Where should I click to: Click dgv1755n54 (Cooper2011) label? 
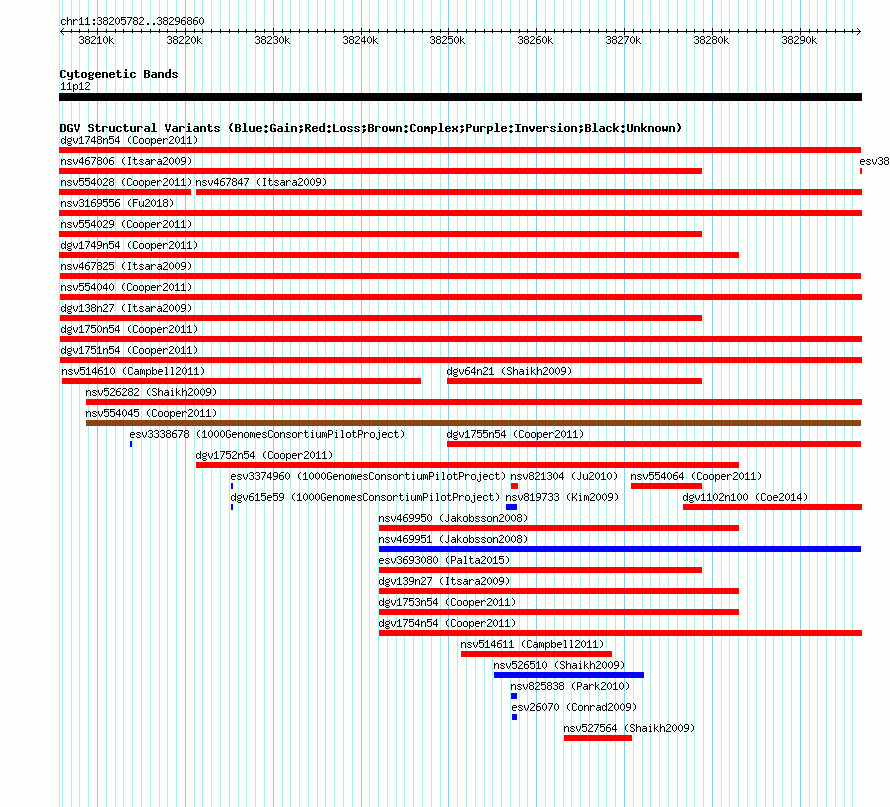(x=515, y=434)
